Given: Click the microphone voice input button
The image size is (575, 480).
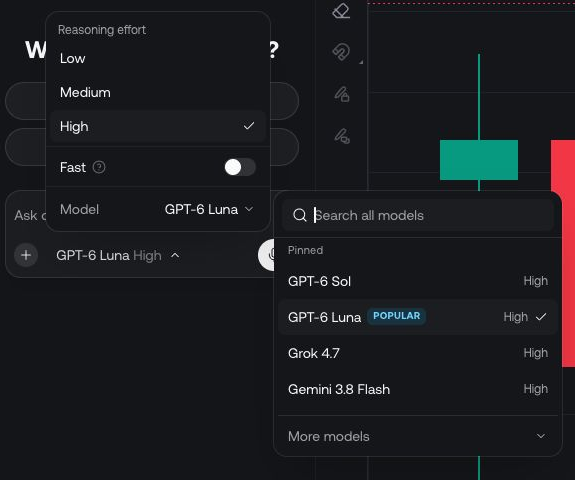Looking at the screenshot, I should tap(266, 255).
